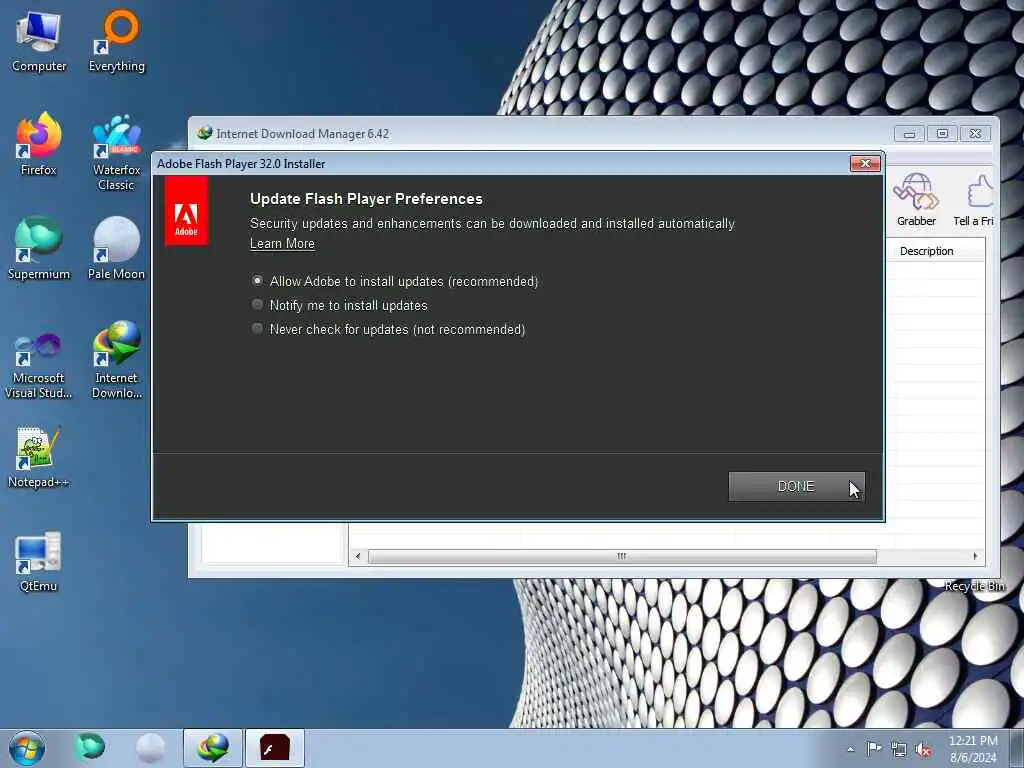This screenshot has width=1024, height=768.
Task: Open the Computer desktop icon
Action: pyautogui.click(x=39, y=40)
